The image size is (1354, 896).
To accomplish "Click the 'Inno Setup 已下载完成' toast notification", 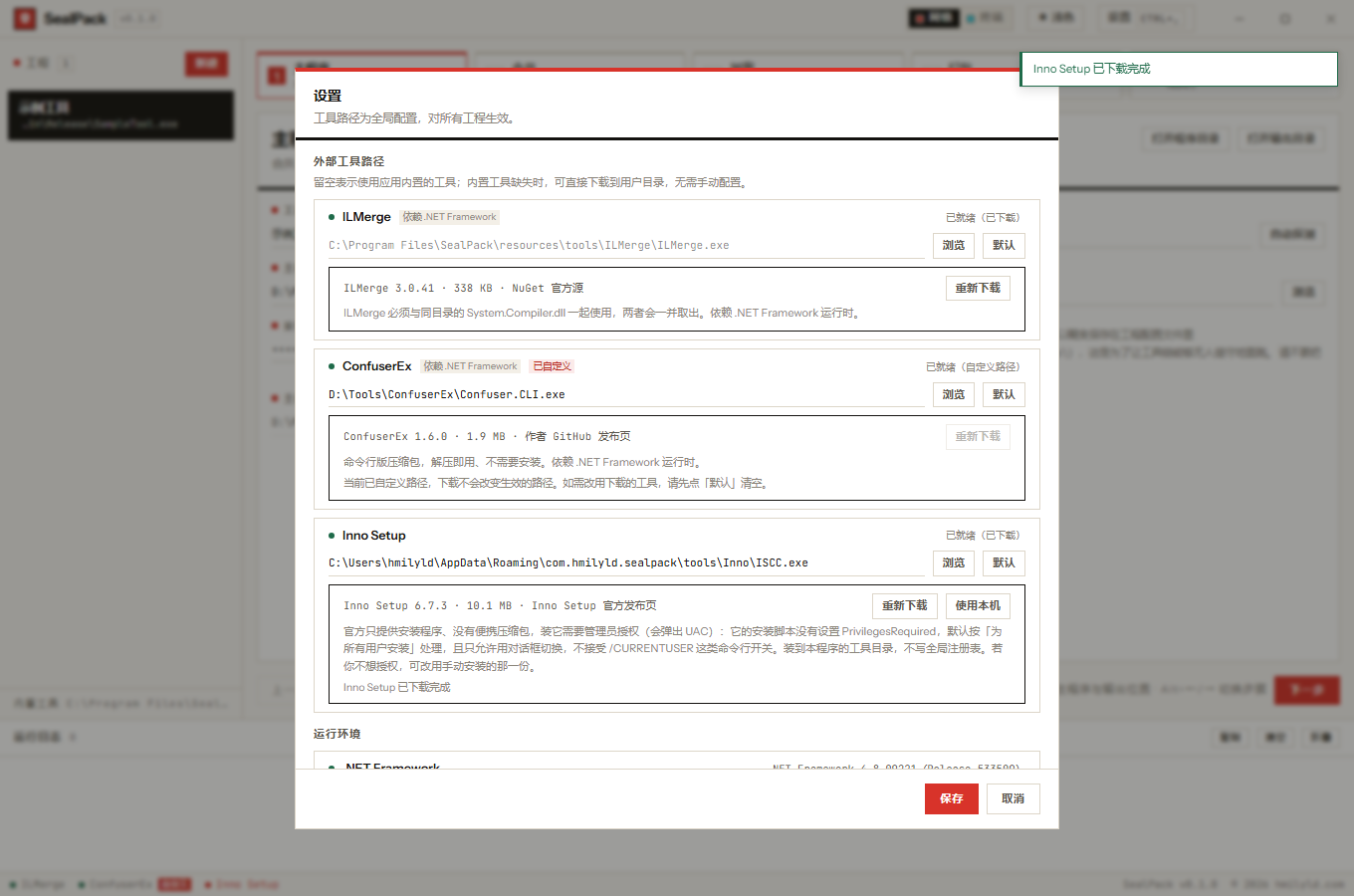I will click(x=1179, y=69).
